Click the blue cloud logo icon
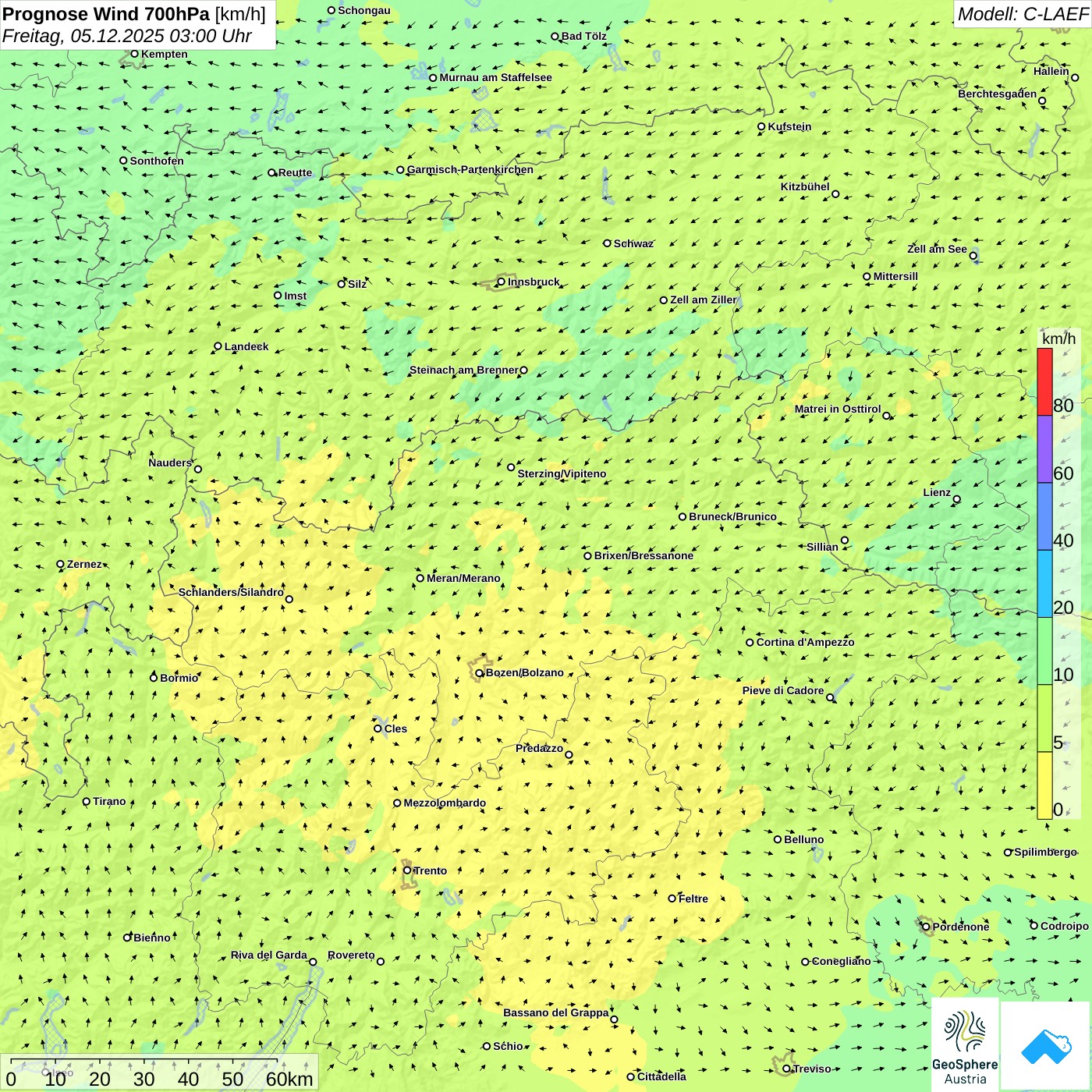This screenshot has height=1092, width=1092. 1045,1046
